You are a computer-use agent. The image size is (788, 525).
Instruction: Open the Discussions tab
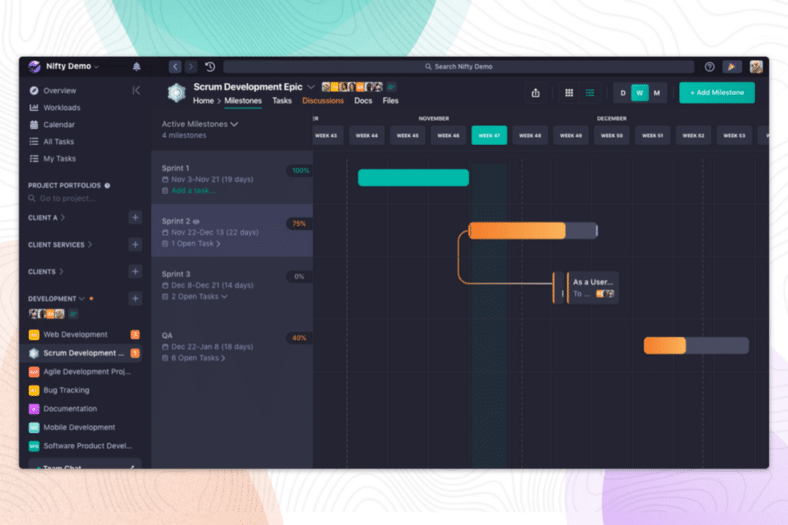click(323, 101)
